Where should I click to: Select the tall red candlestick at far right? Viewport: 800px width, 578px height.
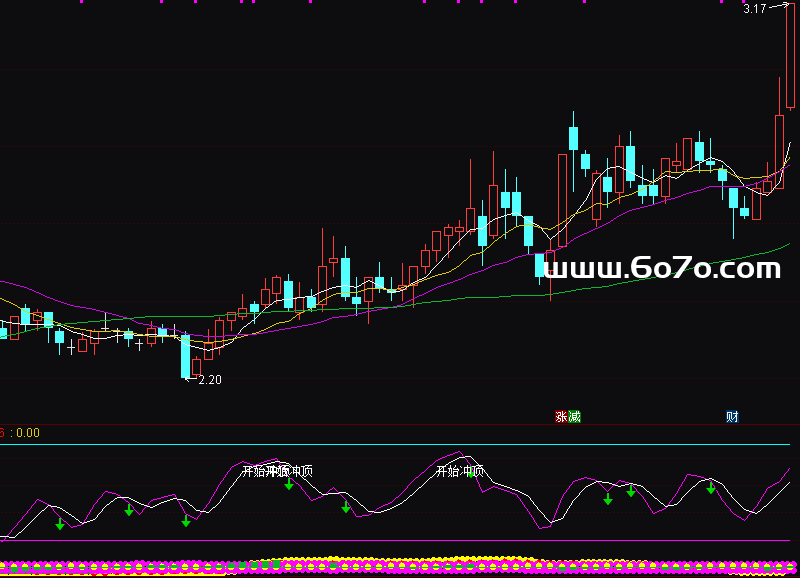789,55
